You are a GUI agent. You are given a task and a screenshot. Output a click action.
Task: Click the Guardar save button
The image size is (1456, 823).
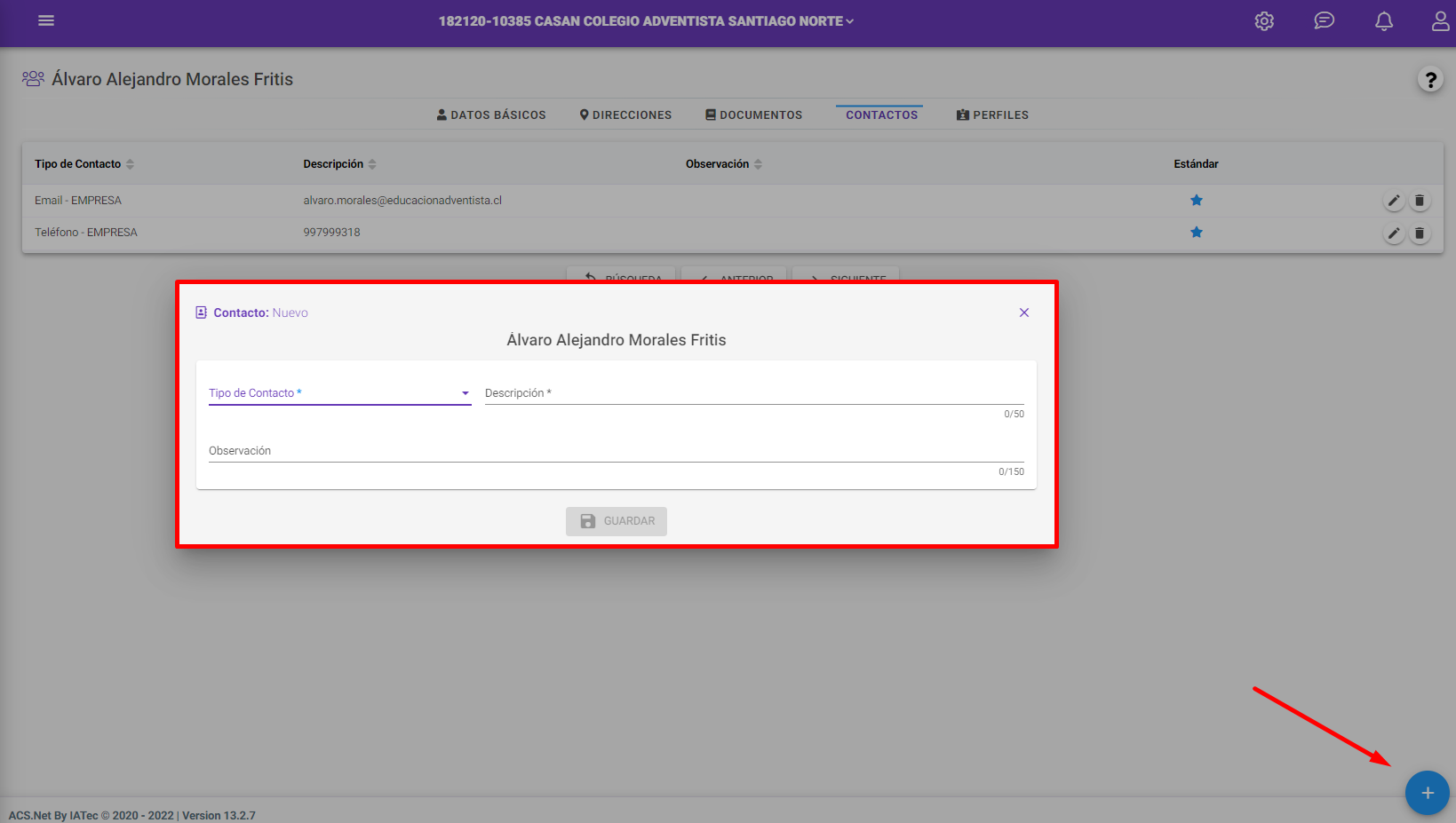click(x=617, y=521)
